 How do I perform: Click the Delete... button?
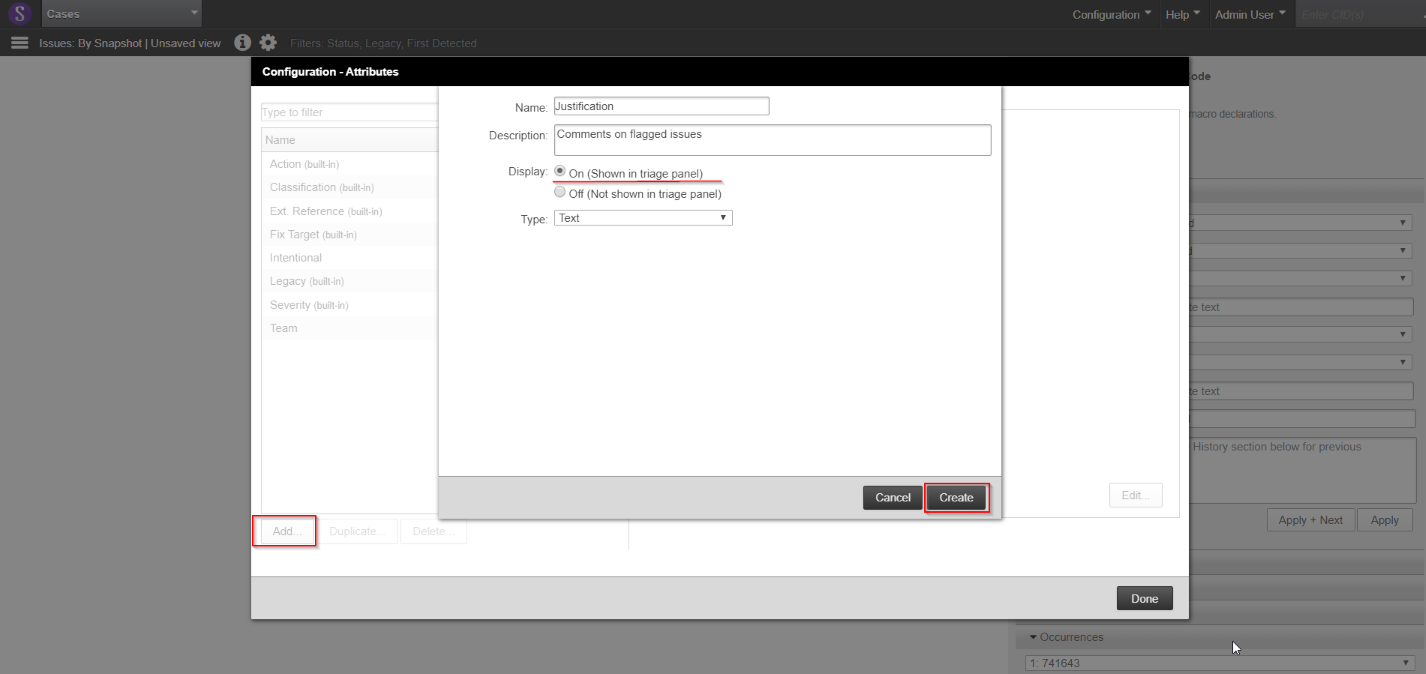click(x=433, y=531)
